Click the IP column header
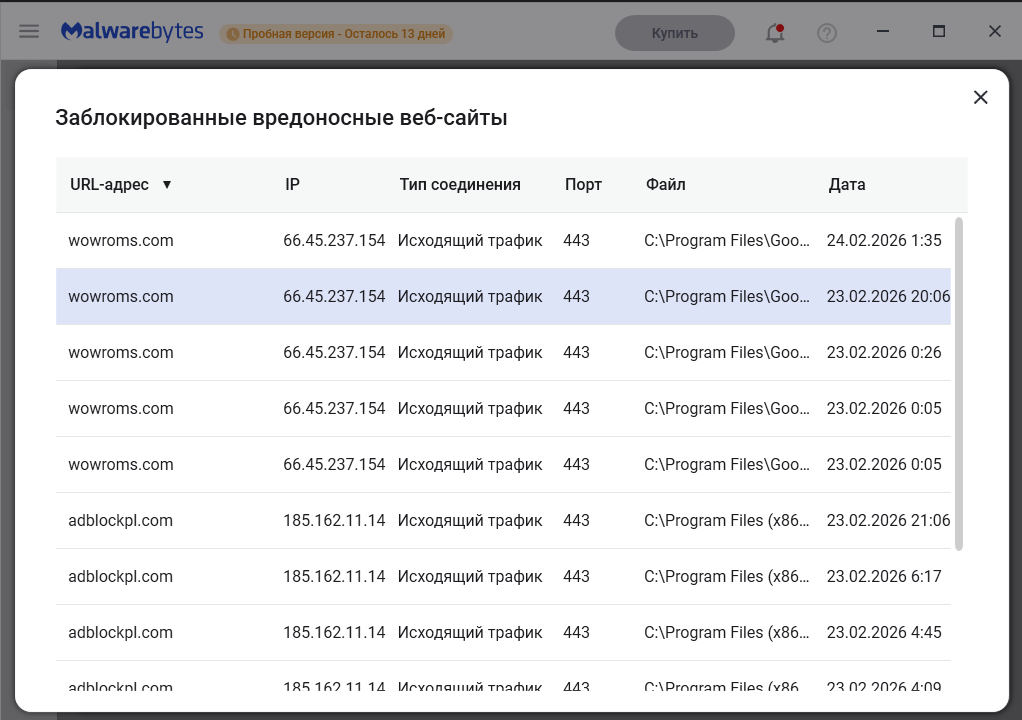Viewport: 1022px width, 720px height. pos(293,184)
